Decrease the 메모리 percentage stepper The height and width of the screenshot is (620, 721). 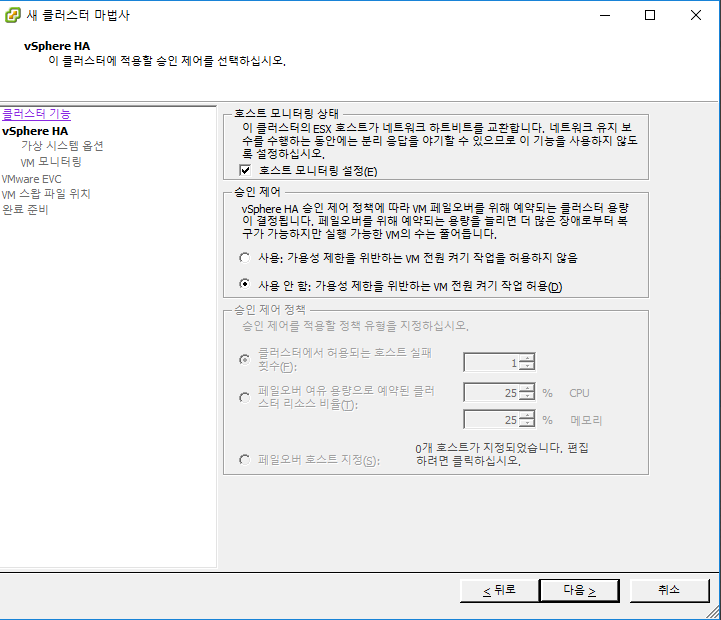pyautogui.click(x=528, y=425)
